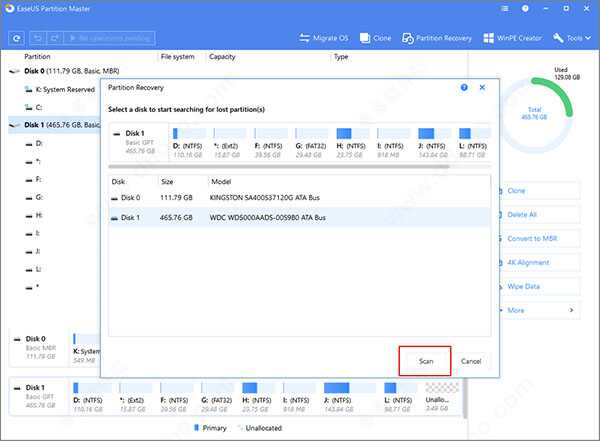This screenshot has height=441, width=600.
Task: Select D: partition in tree
Action: pyautogui.click(x=34, y=144)
